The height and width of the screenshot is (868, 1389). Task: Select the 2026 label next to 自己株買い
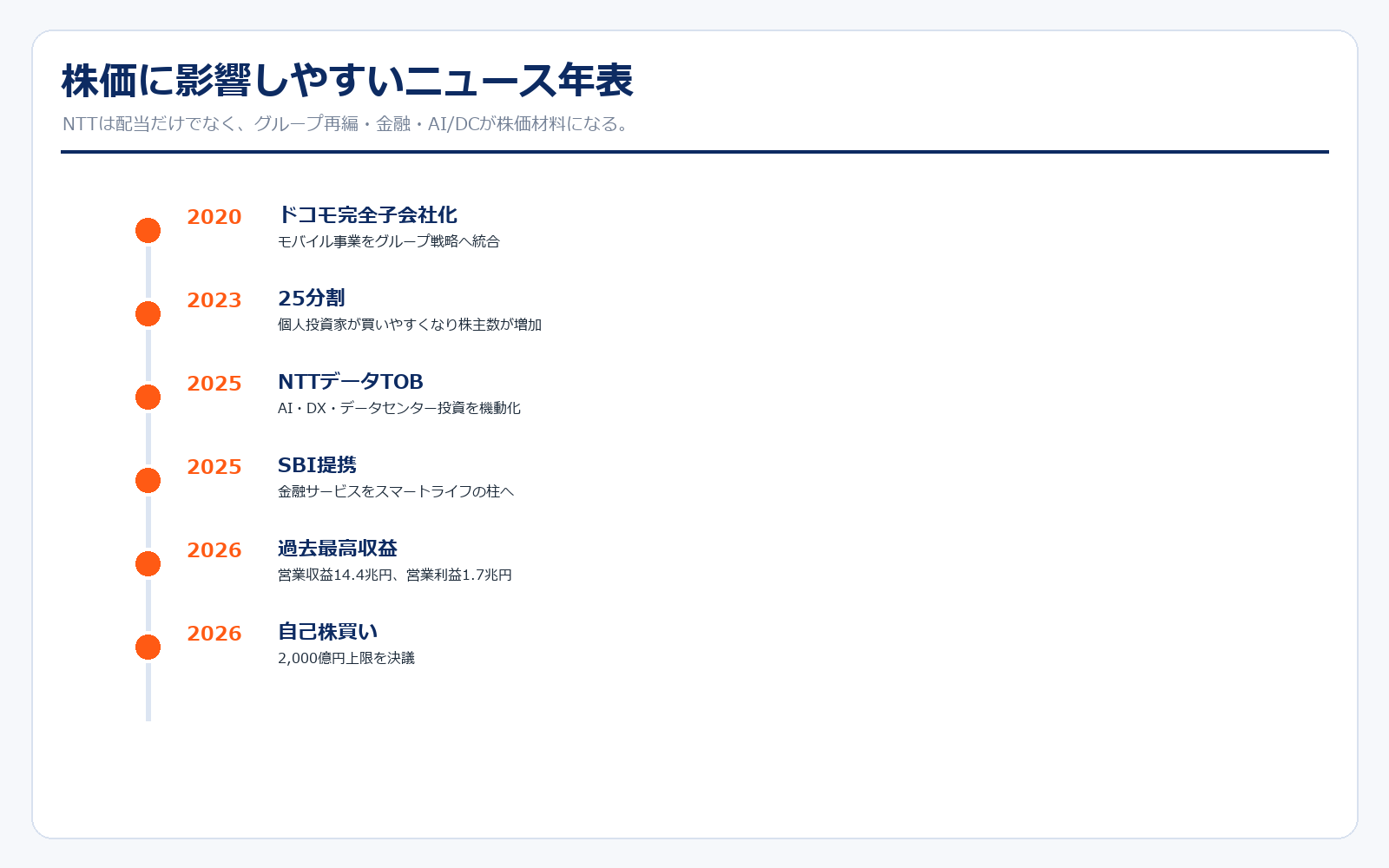pos(214,634)
